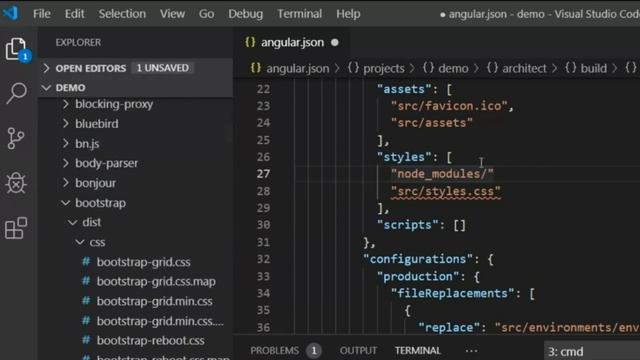Open the Selection menu
Image resolution: width=640 pixels, height=360 pixels.
[122, 13]
